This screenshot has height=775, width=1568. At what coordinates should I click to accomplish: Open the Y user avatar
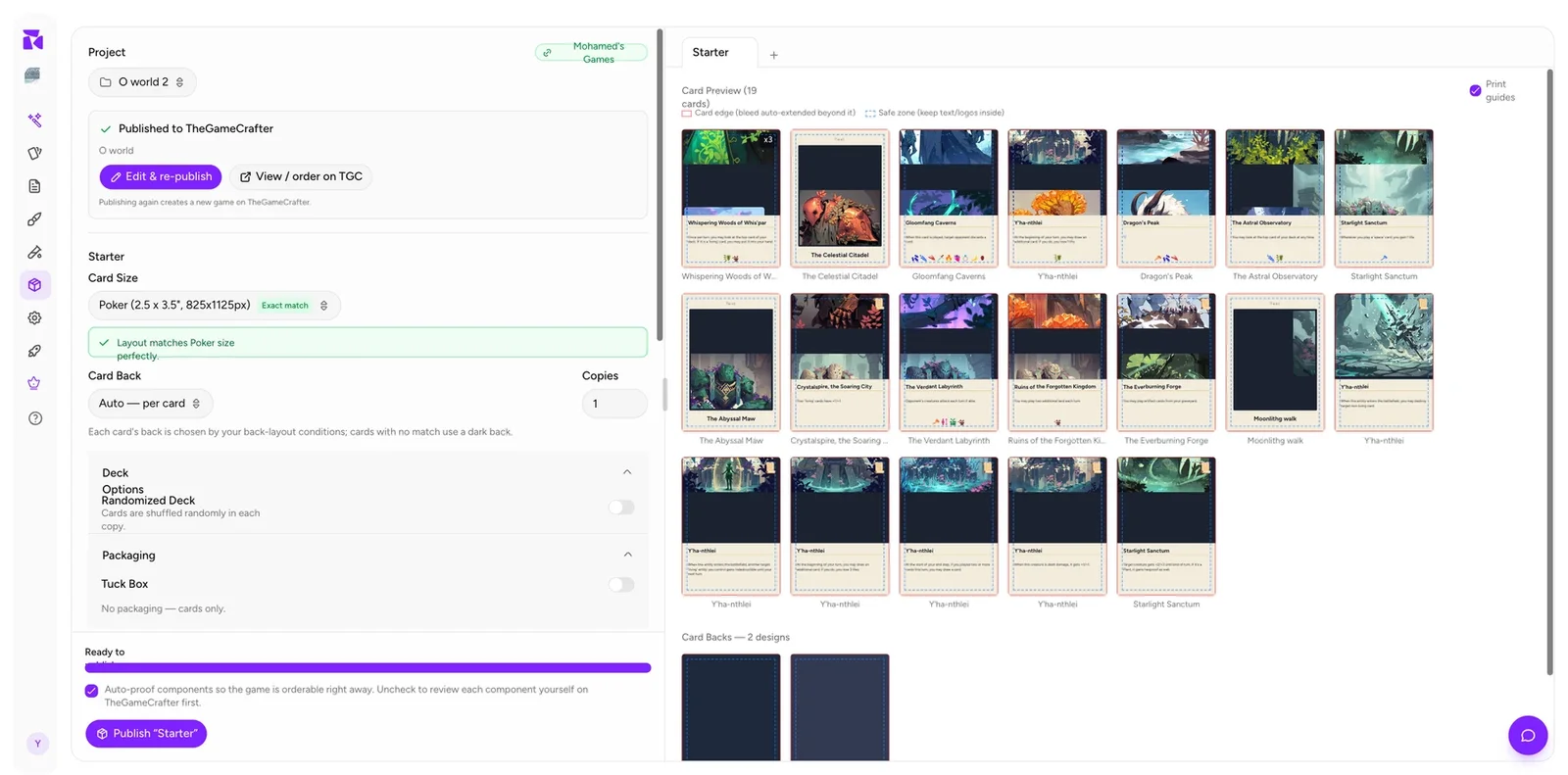tap(37, 744)
